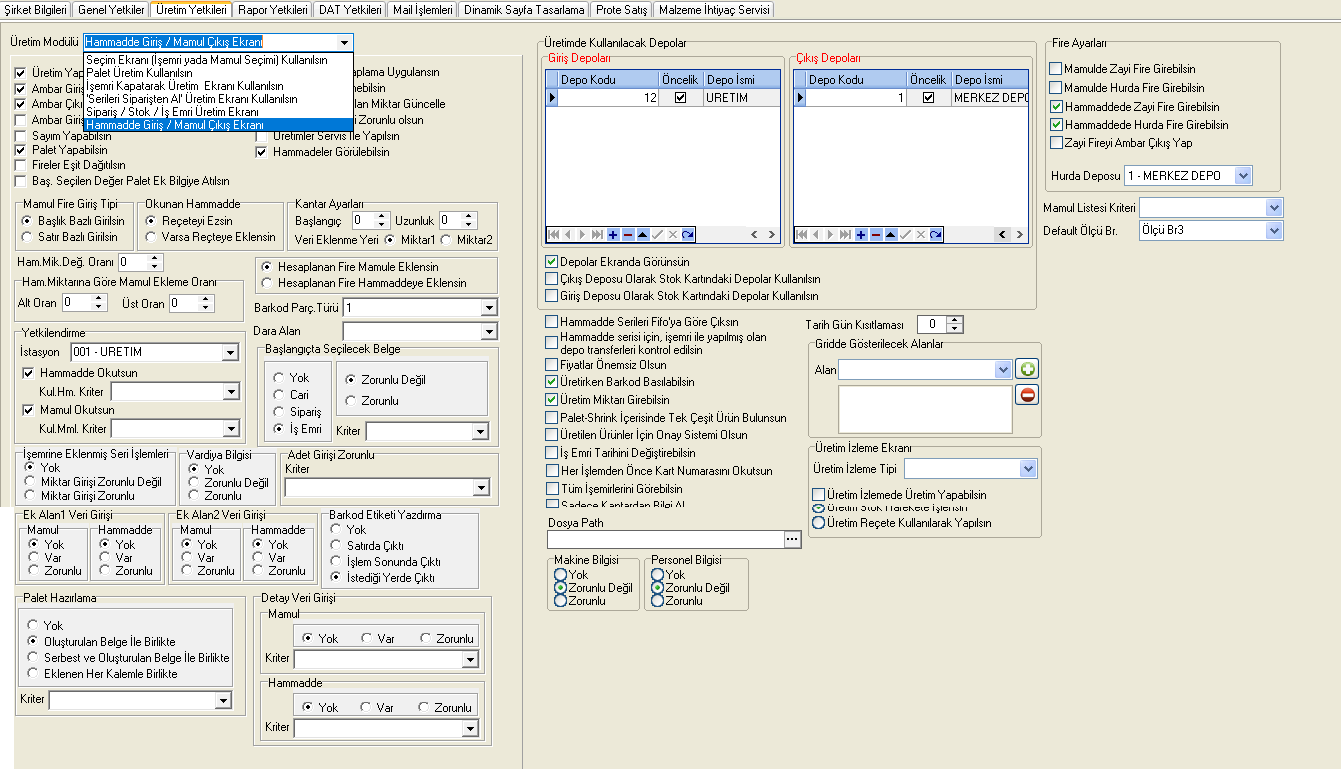The image size is (1341, 769).
Task: Choose 'Palet Üretim Kullanılsın' from open list
Action: (x=139, y=73)
